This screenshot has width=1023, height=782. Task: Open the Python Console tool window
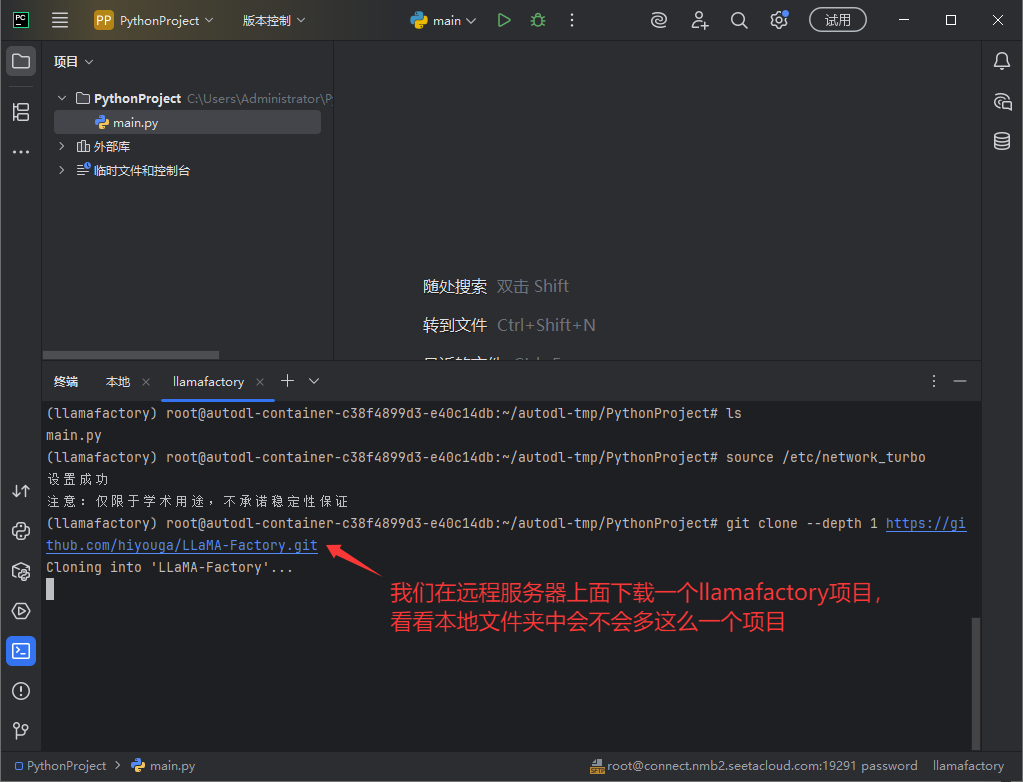pos(21,532)
